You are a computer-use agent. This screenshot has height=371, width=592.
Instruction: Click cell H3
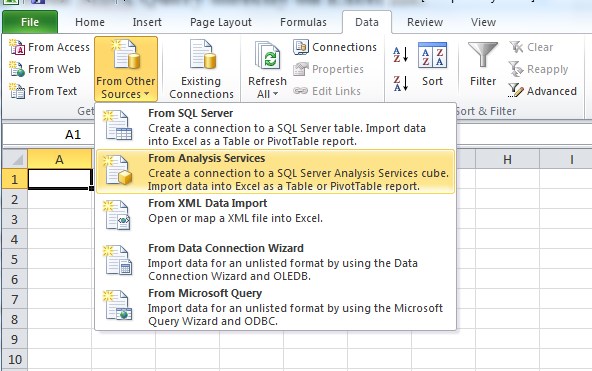(x=507, y=219)
